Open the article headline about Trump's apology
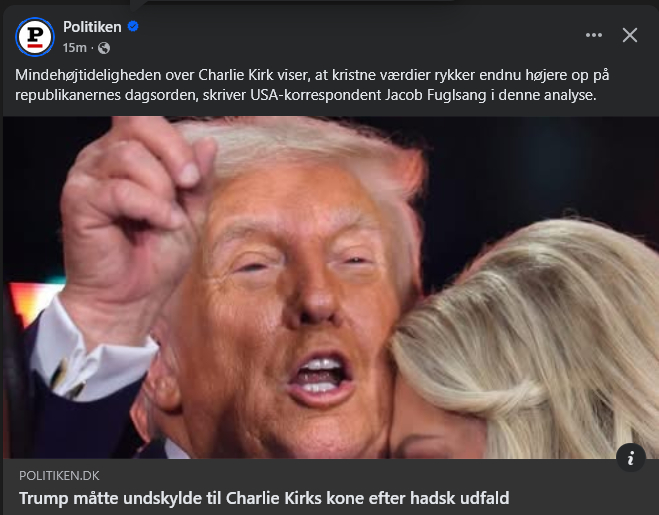This screenshot has height=515, width=659. (264, 498)
